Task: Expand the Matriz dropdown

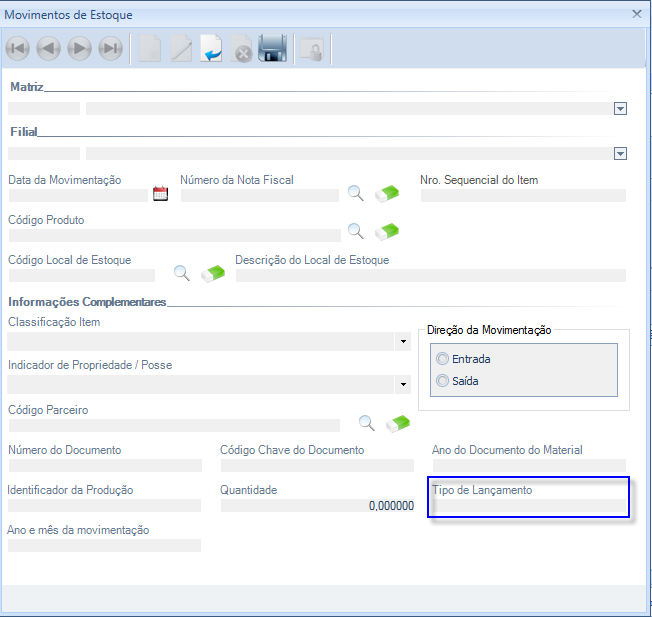Action: tap(620, 108)
